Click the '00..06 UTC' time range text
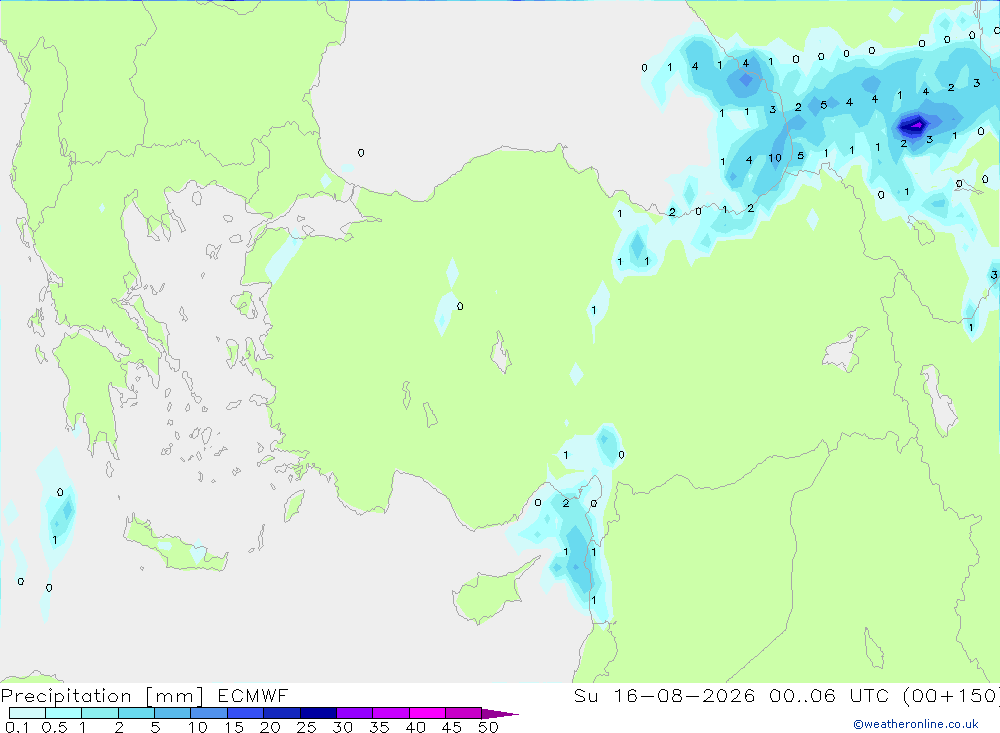The image size is (1000, 733). [829, 695]
